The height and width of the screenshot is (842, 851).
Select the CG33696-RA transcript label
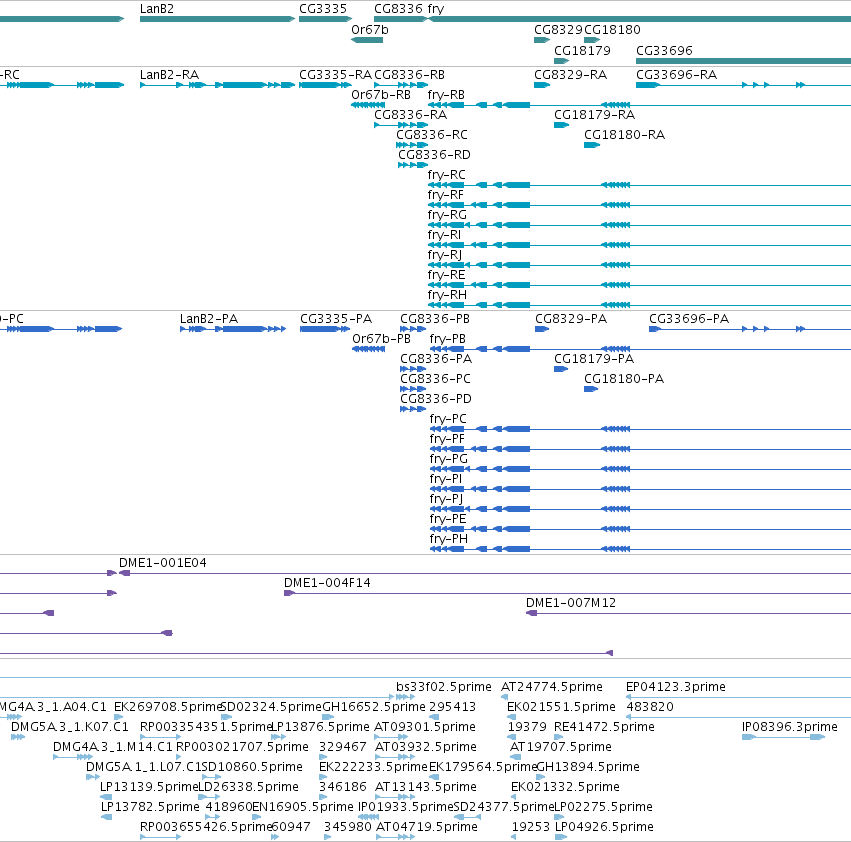(676, 75)
